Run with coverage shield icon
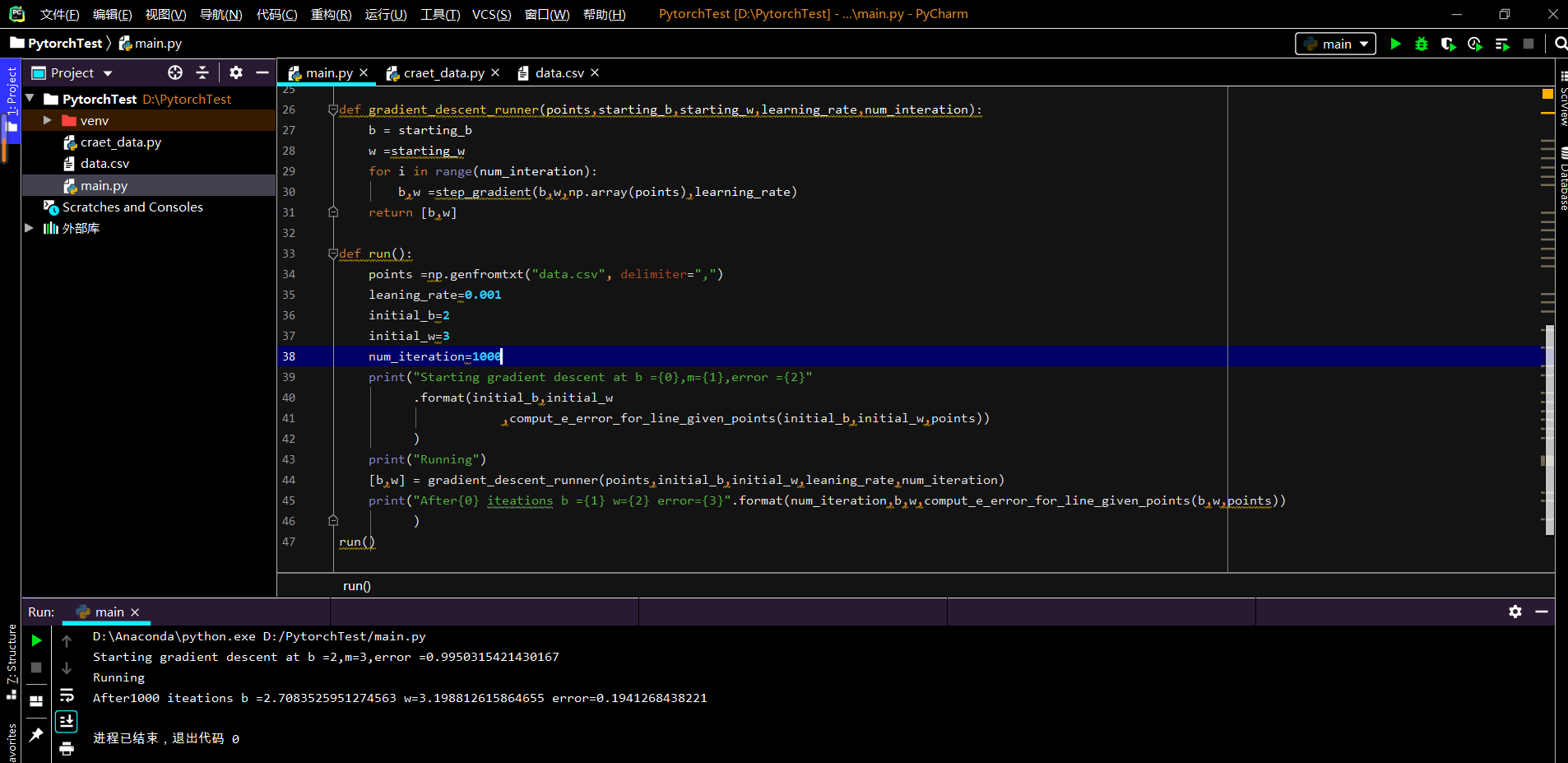Image resolution: width=1568 pixels, height=763 pixels. click(1448, 44)
